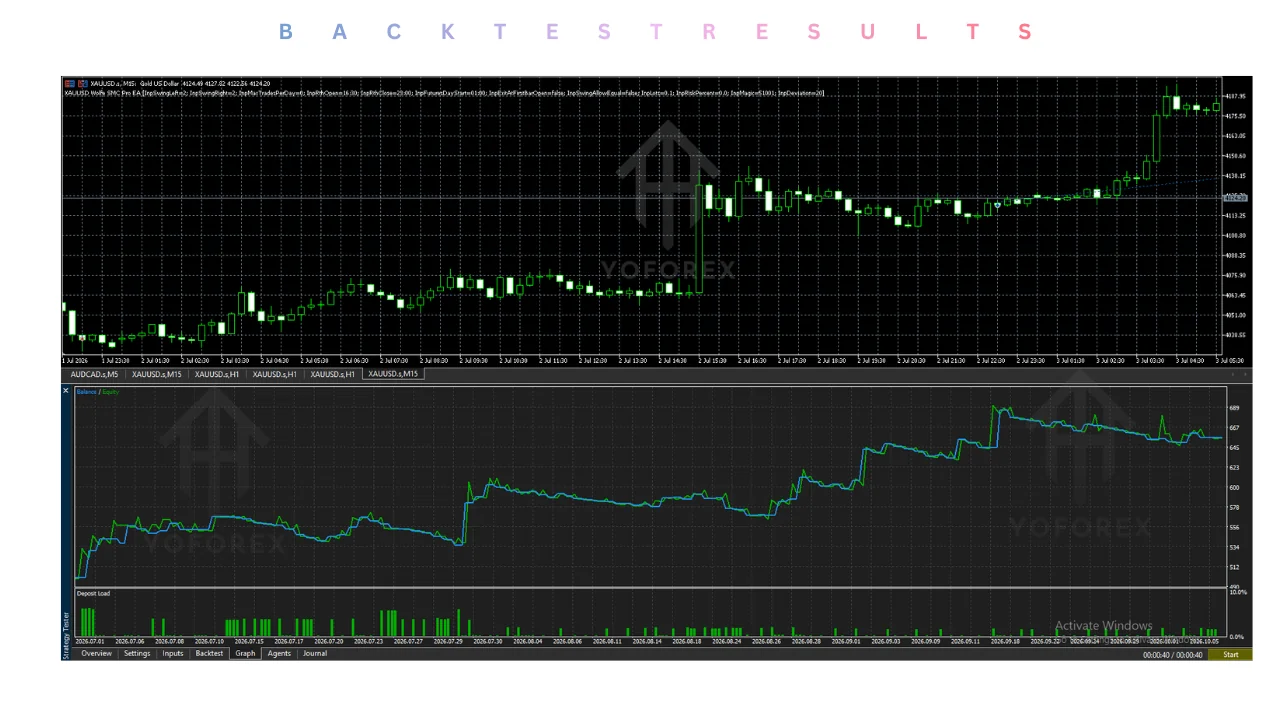Image resolution: width=1280 pixels, height=720 pixels.
Task: Close the Strategy Tester panel with the X
Action: (x=66, y=391)
